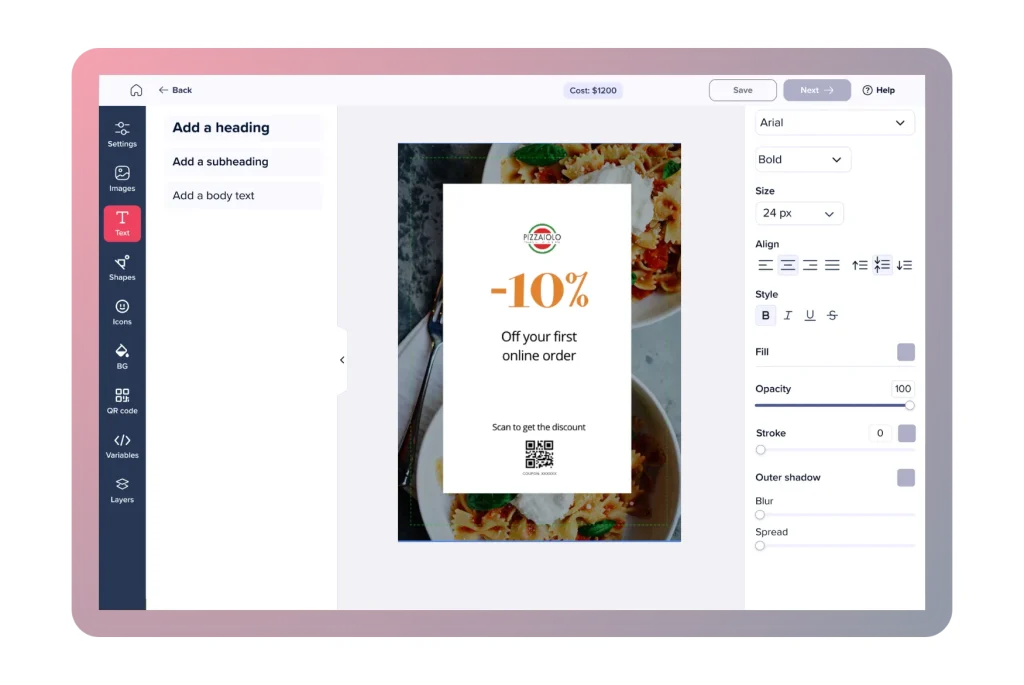The image size is (1024, 685).
Task: Align text to bottom vertically
Action: 904,265
